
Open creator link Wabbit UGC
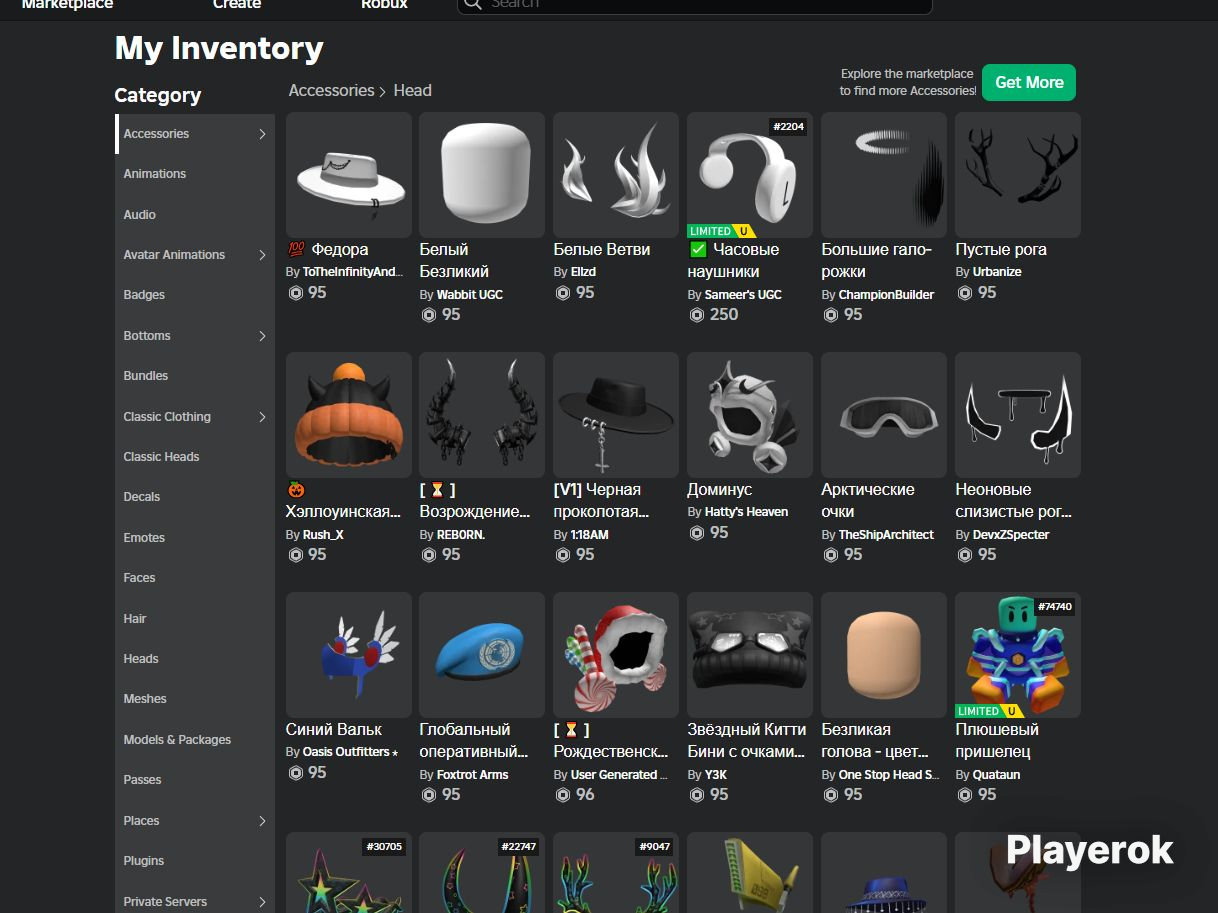point(469,295)
